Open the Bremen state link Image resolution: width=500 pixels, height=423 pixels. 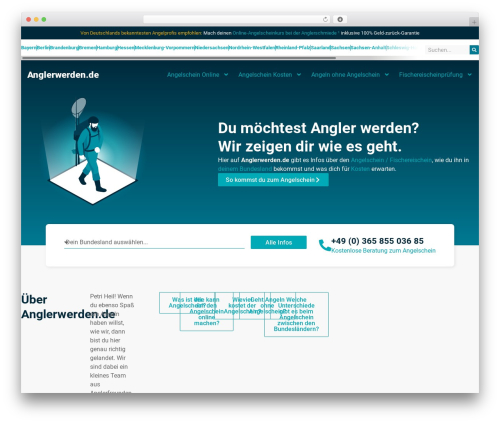(88, 48)
